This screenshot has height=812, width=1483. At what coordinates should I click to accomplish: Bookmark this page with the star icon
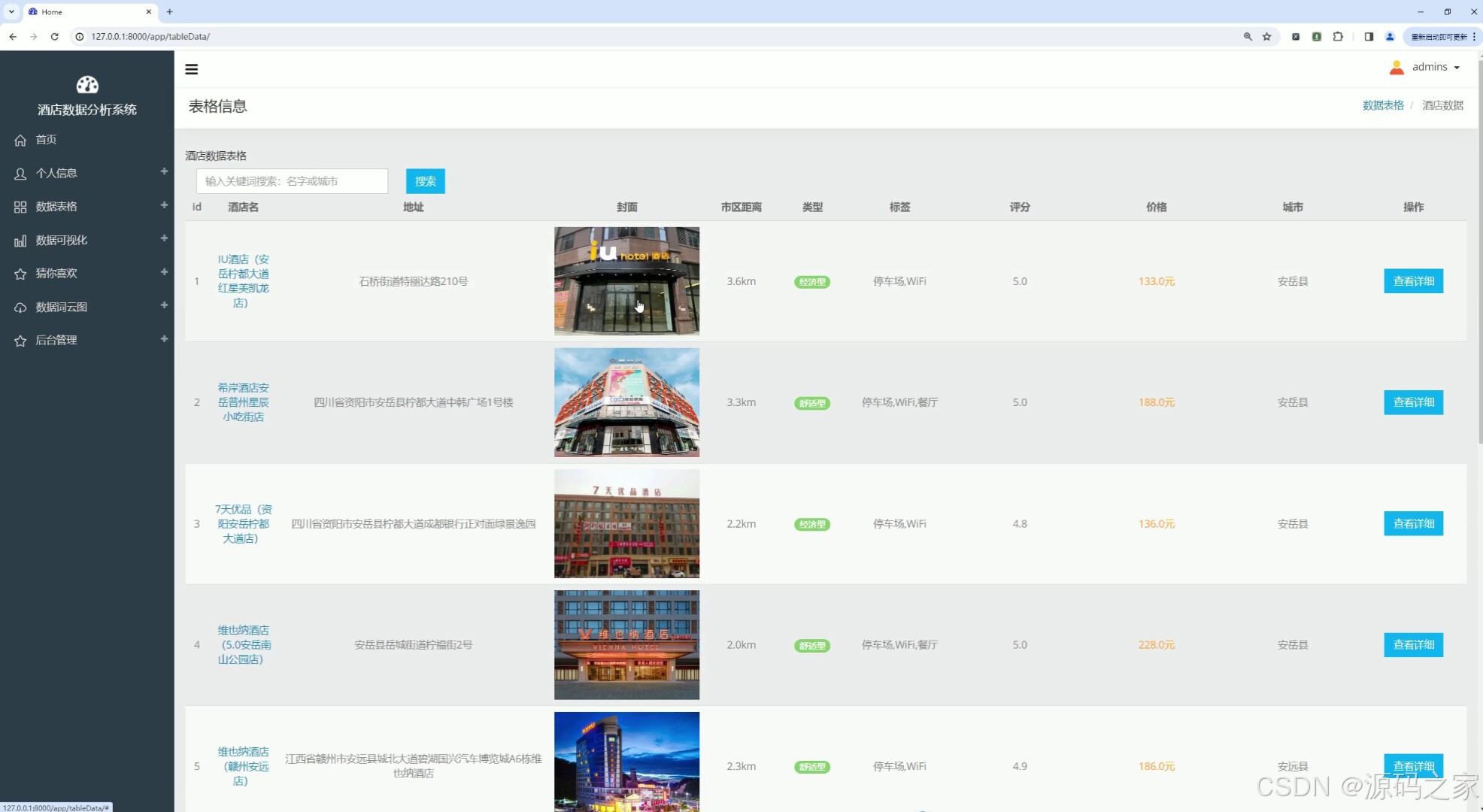(1267, 36)
